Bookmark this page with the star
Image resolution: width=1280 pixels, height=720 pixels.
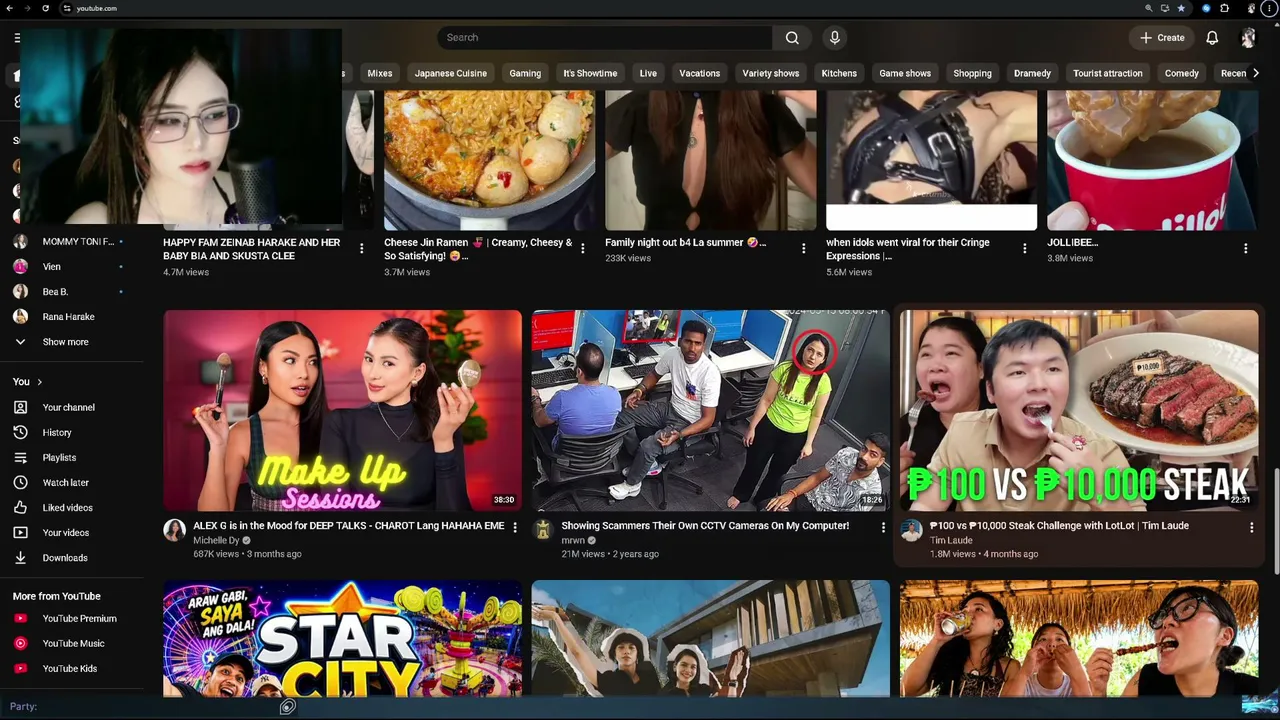coord(1181,8)
